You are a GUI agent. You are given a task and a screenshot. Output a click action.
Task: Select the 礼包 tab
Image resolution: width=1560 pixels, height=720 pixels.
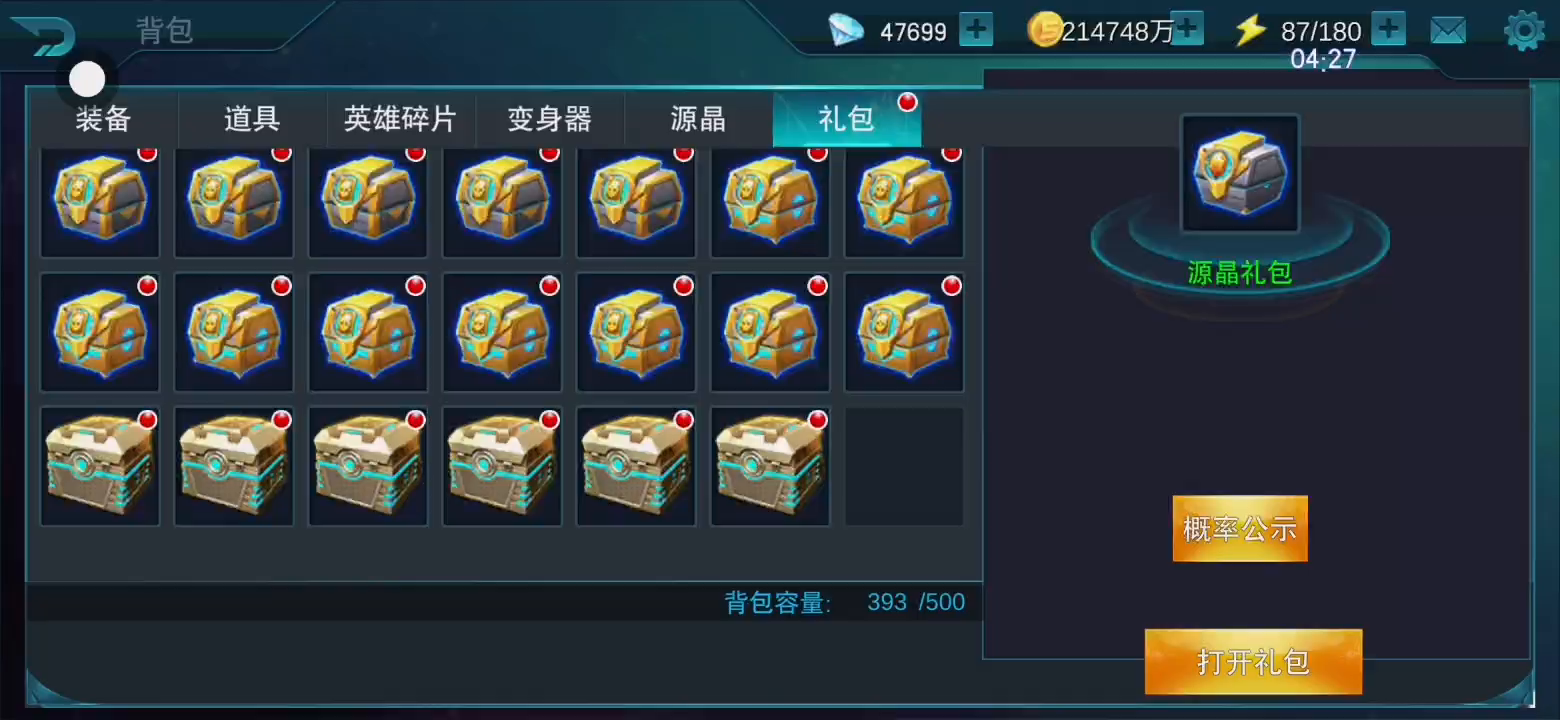pyautogui.click(x=847, y=120)
